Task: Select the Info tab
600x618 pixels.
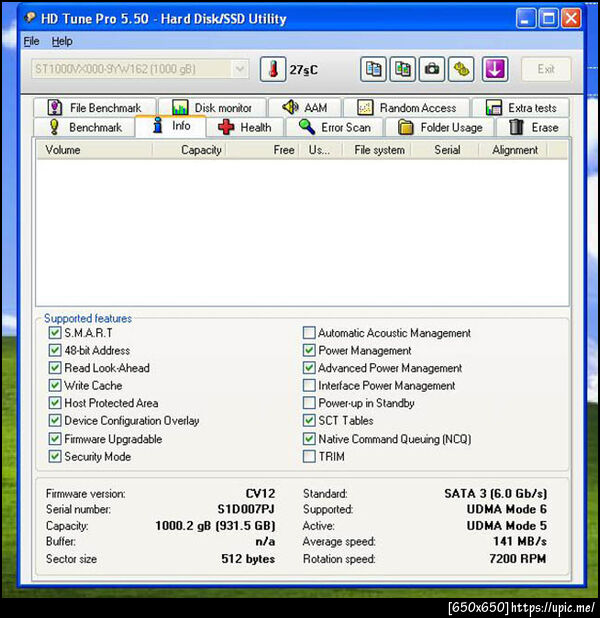Action: tap(170, 126)
